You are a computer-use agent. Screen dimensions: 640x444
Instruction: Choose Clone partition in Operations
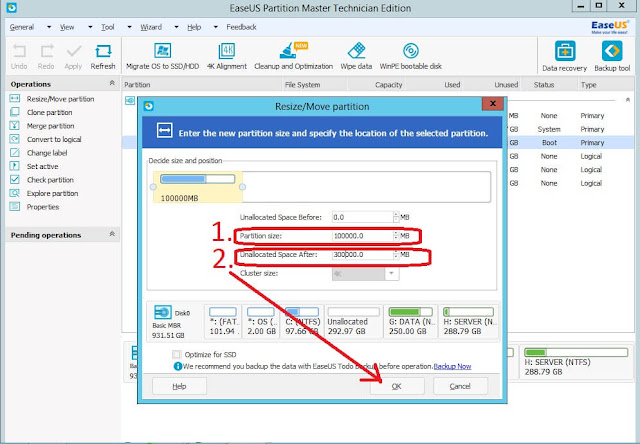pyautogui.click(x=49, y=112)
